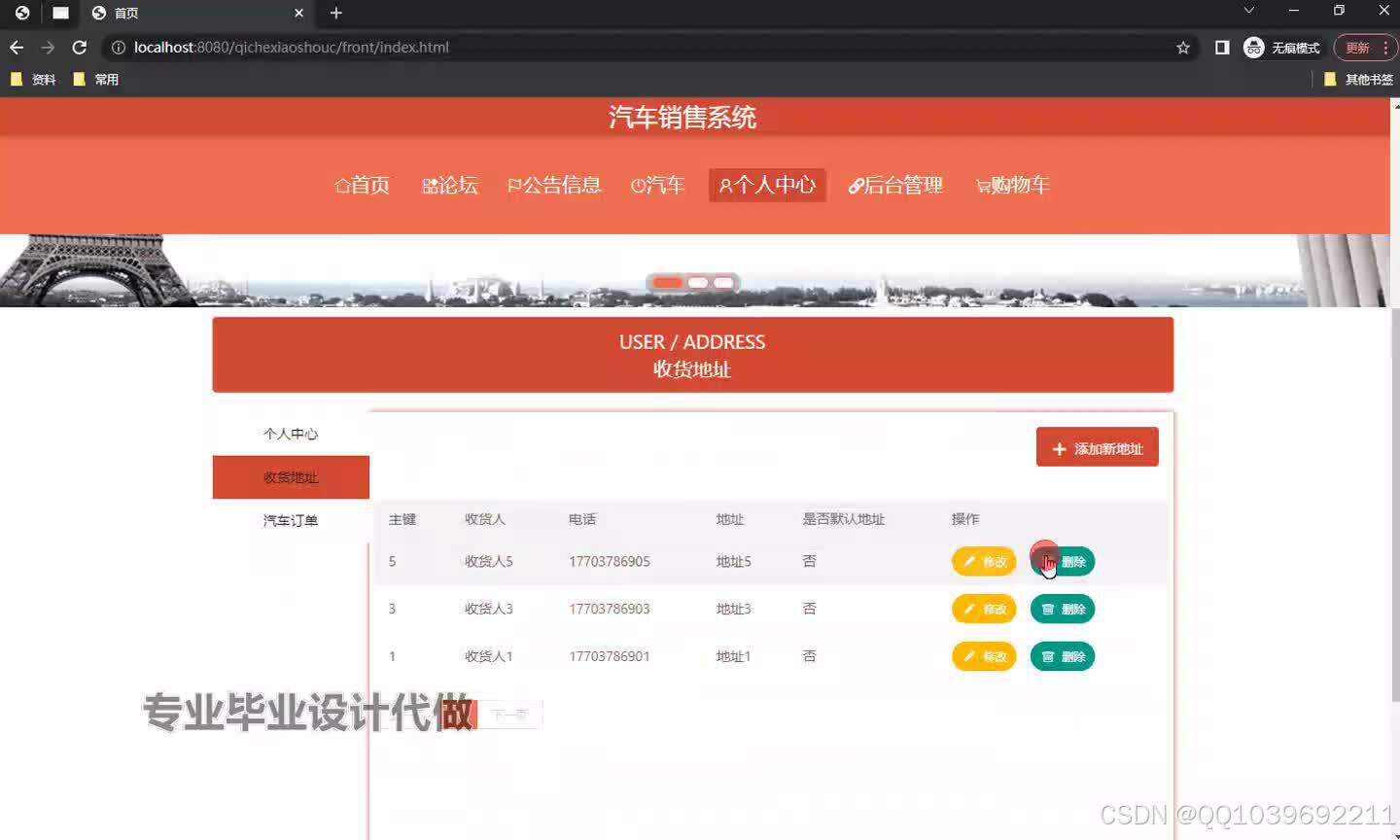
Task: Open 后台管理 in the navigation bar
Action: 895,185
